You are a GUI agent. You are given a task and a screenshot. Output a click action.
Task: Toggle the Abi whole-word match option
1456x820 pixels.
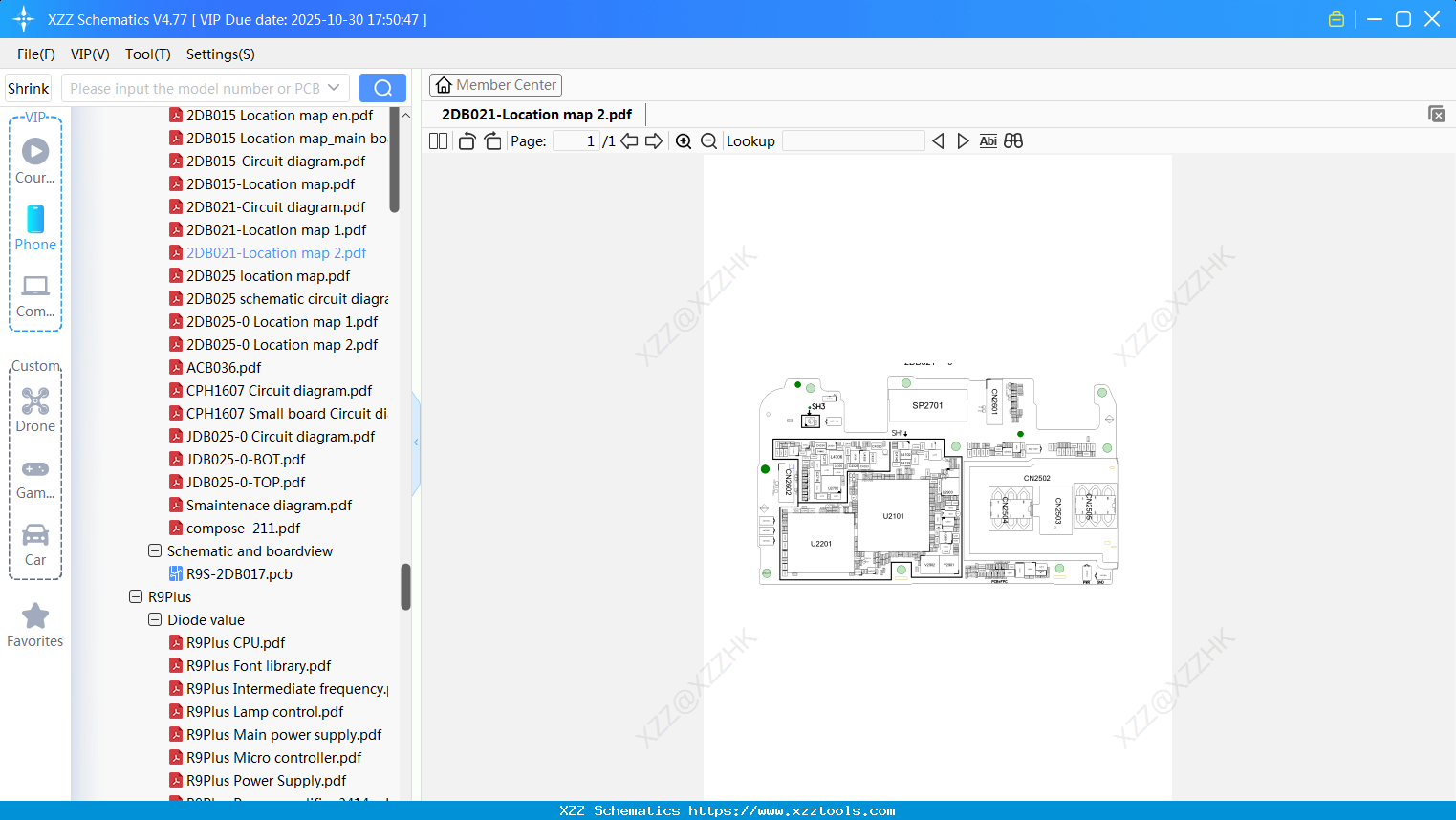988,140
